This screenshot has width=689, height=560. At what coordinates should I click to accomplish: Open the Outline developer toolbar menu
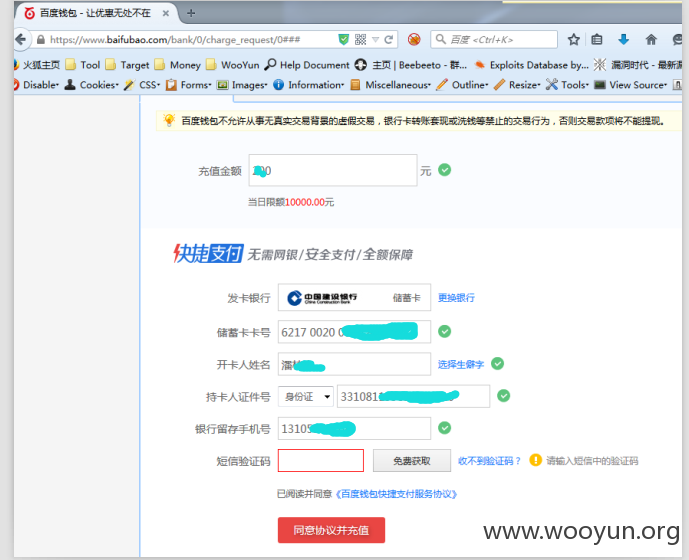tap(462, 85)
